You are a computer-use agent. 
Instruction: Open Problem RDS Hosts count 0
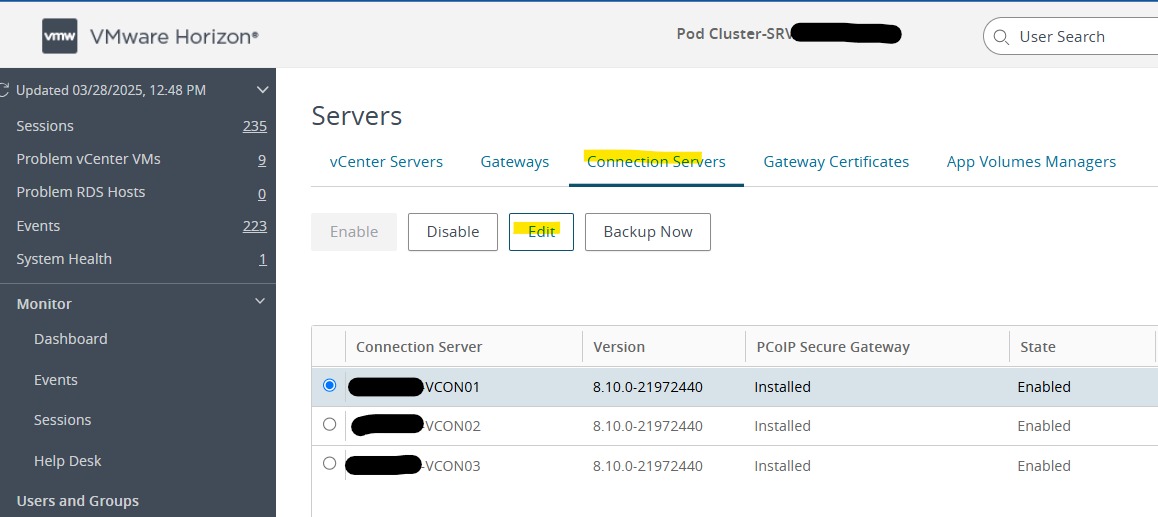tap(261, 194)
